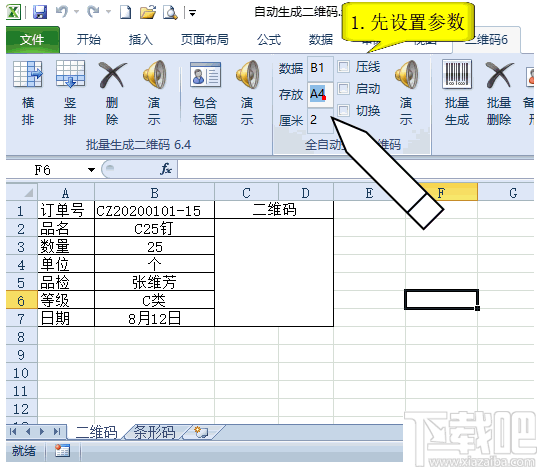Screen dimensions: 539x467
Task: Select column F header
Action: pyautogui.click(x=441, y=193)
